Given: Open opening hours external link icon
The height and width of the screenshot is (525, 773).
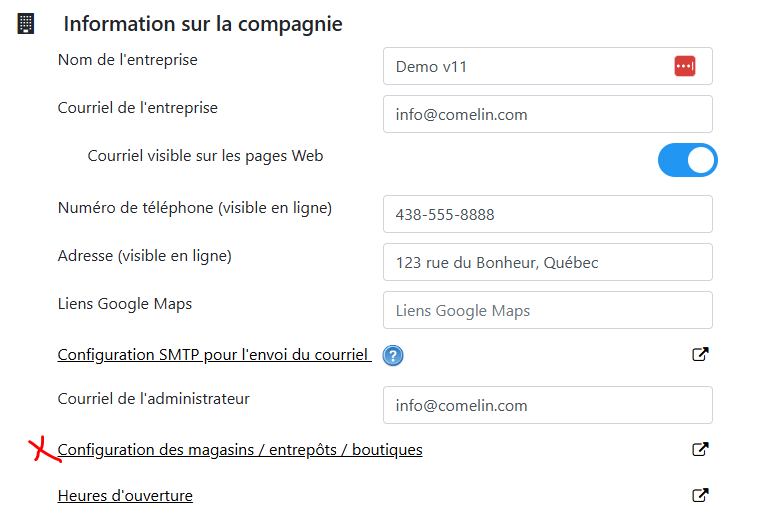Looking at the screenshot, I should click(700, 495).
